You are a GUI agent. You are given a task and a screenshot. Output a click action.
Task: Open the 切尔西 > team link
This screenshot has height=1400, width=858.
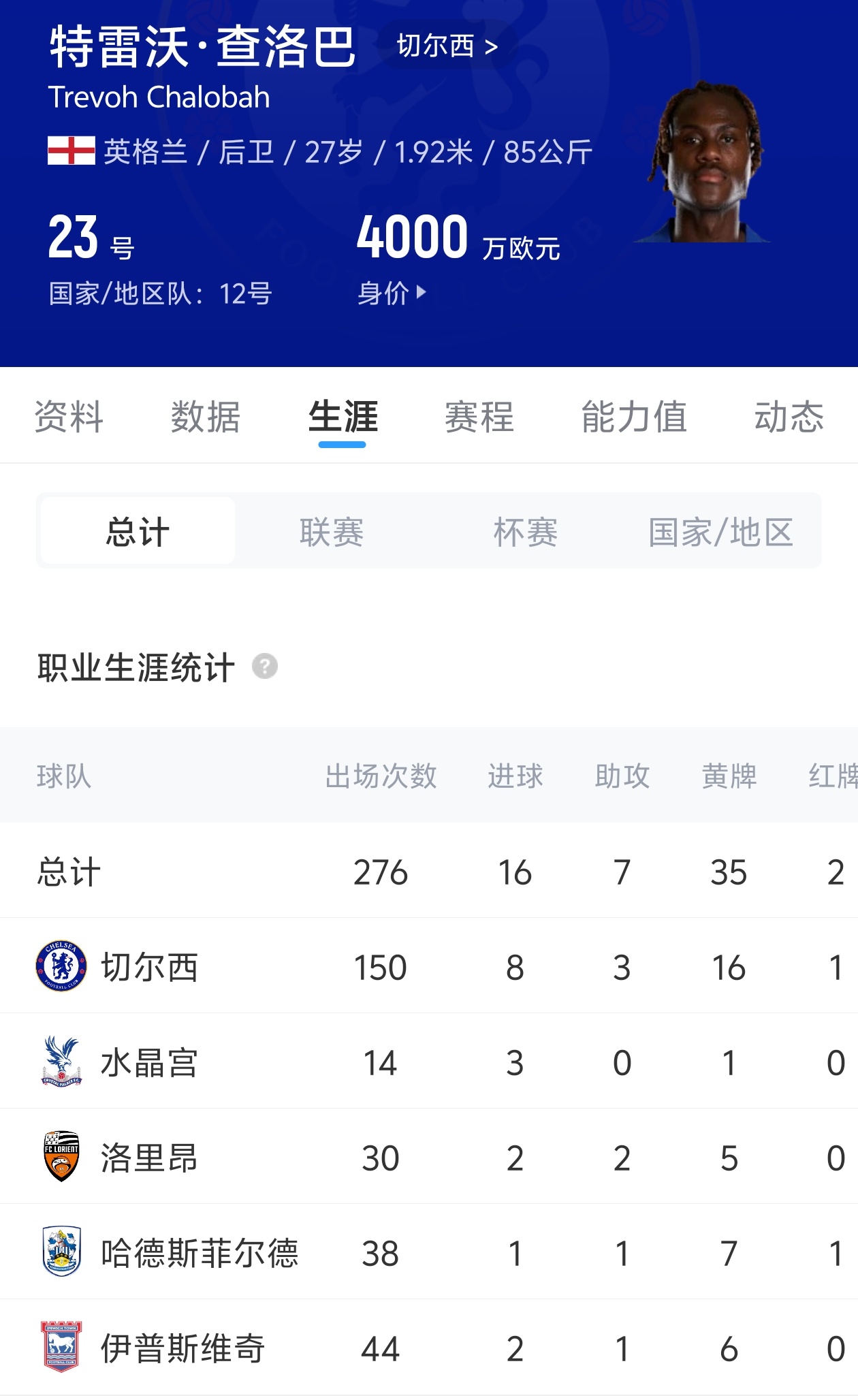coord(447,46)
